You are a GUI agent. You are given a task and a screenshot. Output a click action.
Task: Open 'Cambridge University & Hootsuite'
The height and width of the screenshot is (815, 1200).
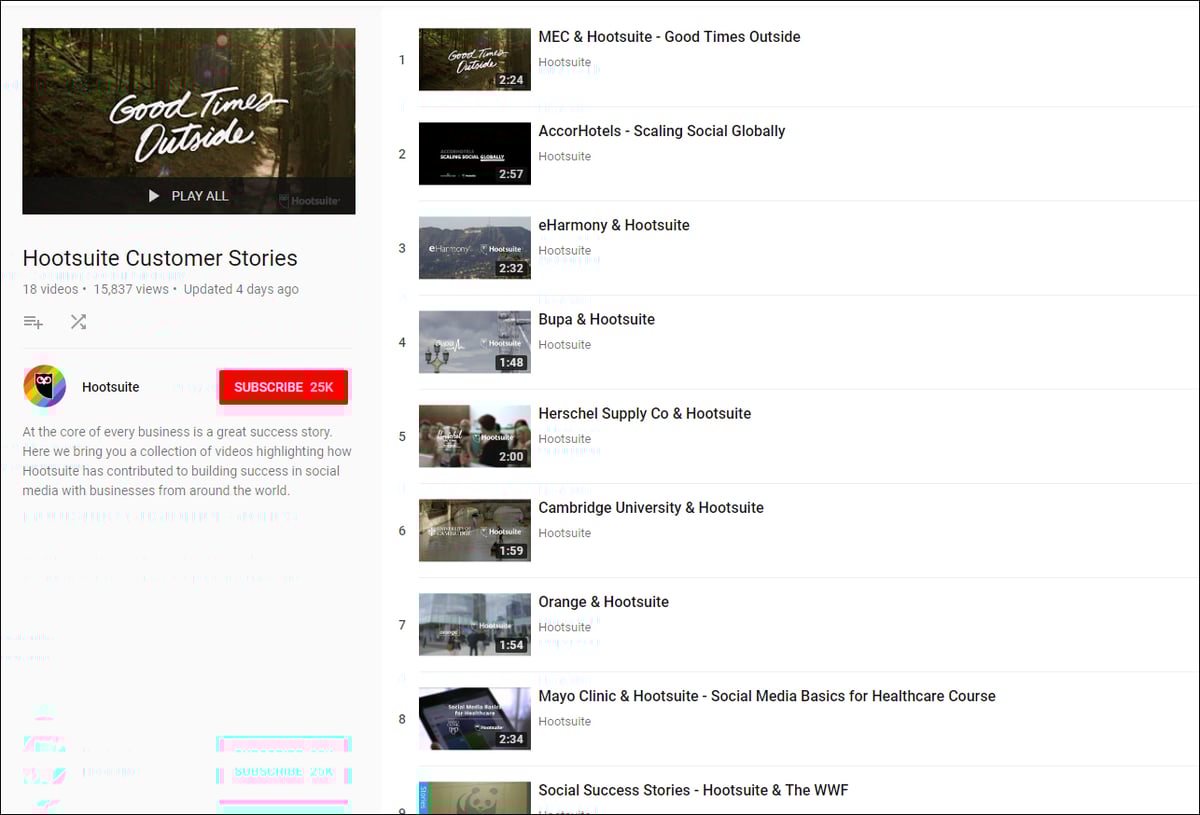point(651,507)
